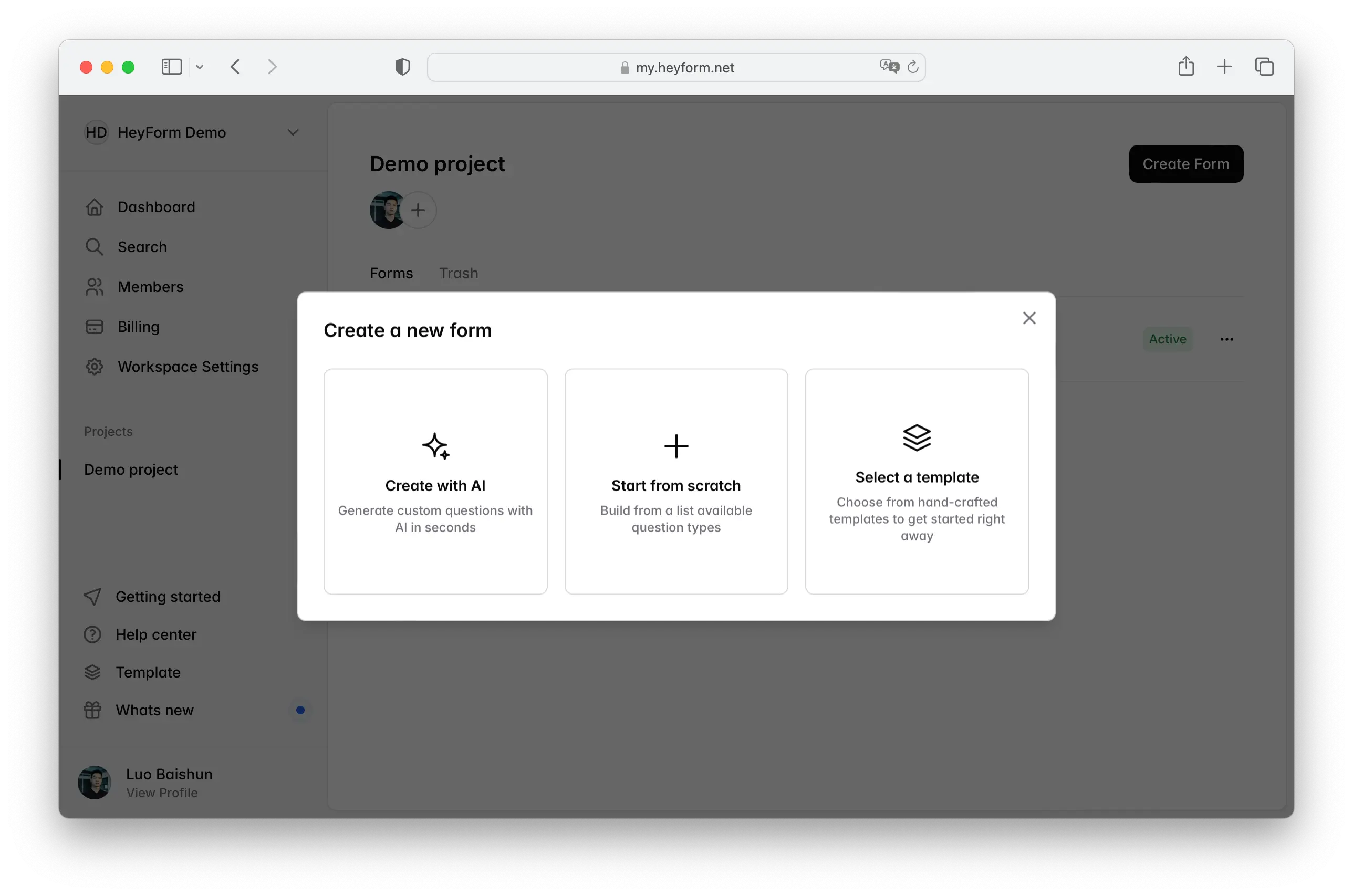Select the Create with AI option
The image size is (1353, 896).
435,482
